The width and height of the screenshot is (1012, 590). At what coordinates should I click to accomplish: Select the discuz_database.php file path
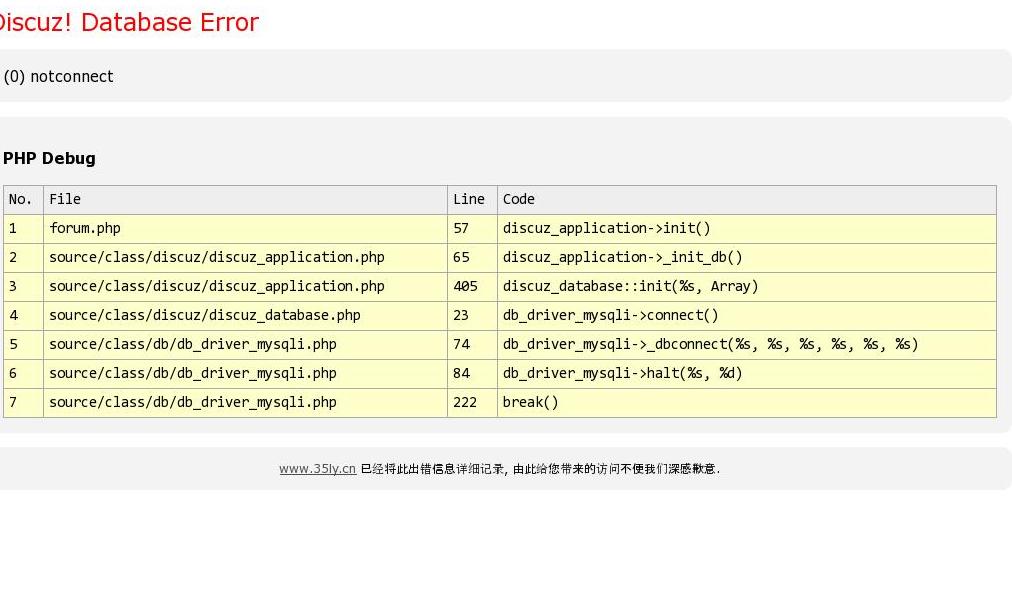pyautogui.click(x=245, y=316)
